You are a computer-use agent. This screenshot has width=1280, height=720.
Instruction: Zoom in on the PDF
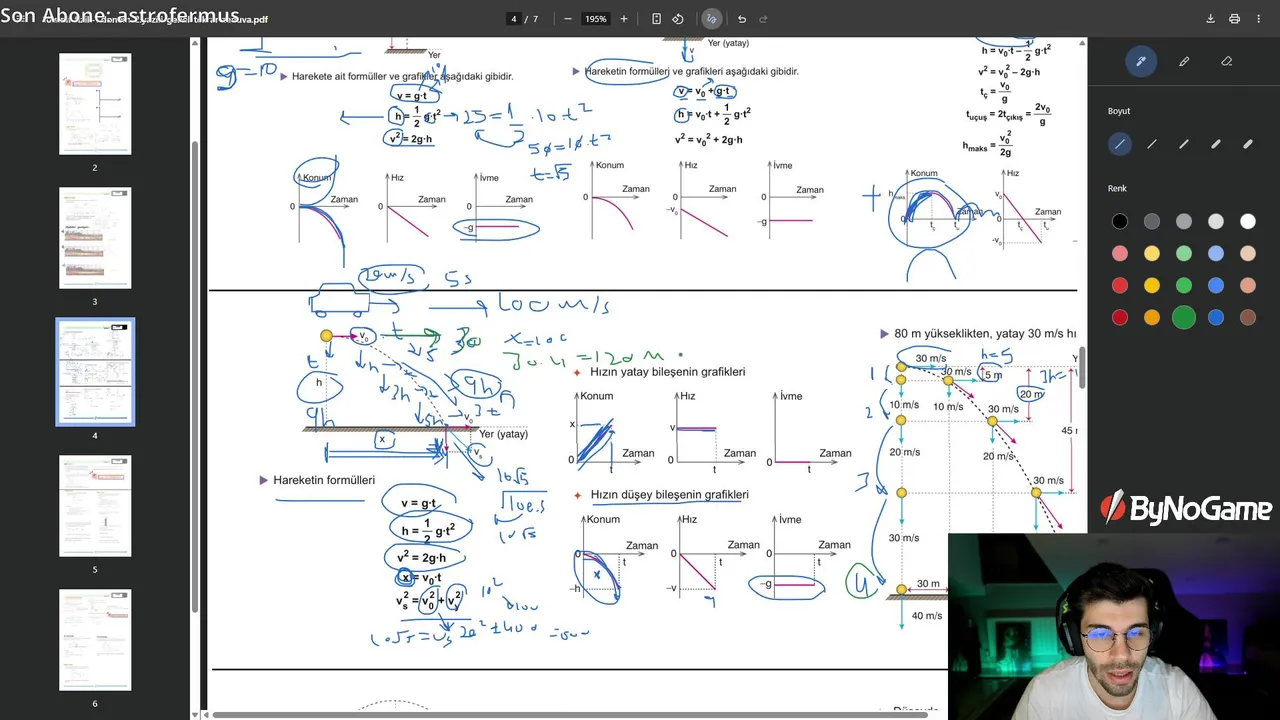tap(624, 19)
